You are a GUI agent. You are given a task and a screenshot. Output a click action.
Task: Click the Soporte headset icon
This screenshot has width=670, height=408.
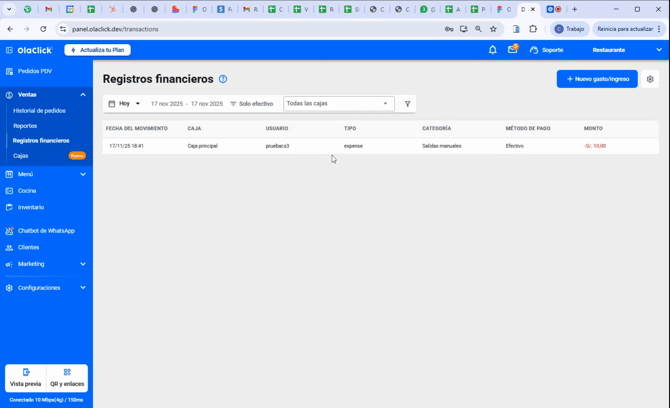534,50
